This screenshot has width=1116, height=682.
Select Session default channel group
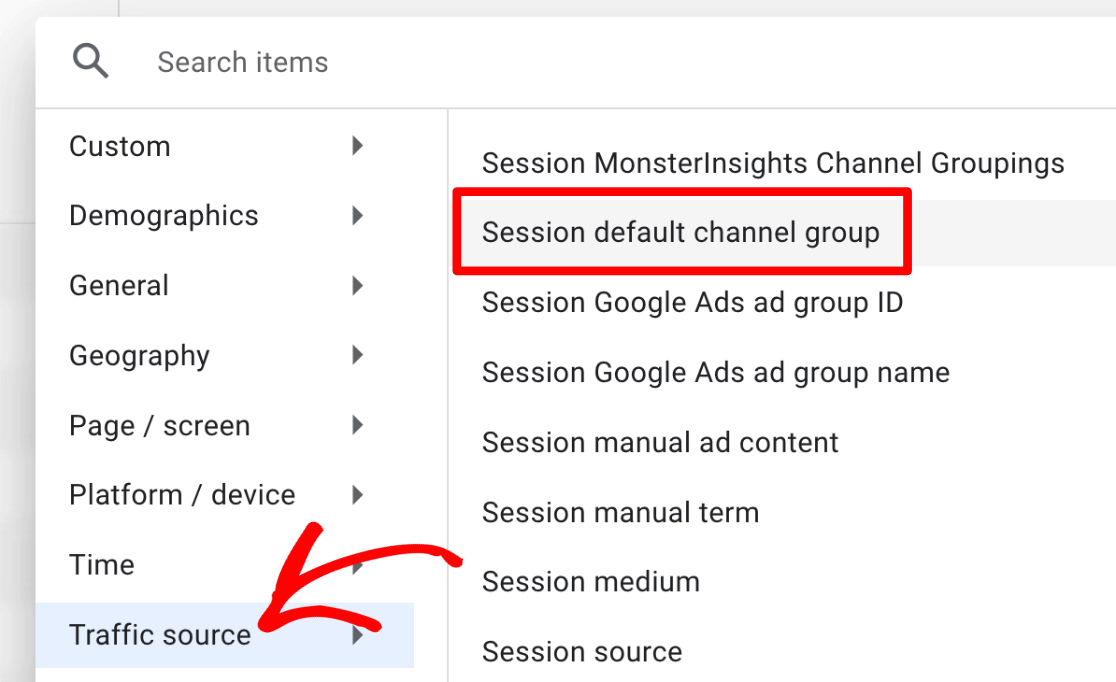click(682, 231)
